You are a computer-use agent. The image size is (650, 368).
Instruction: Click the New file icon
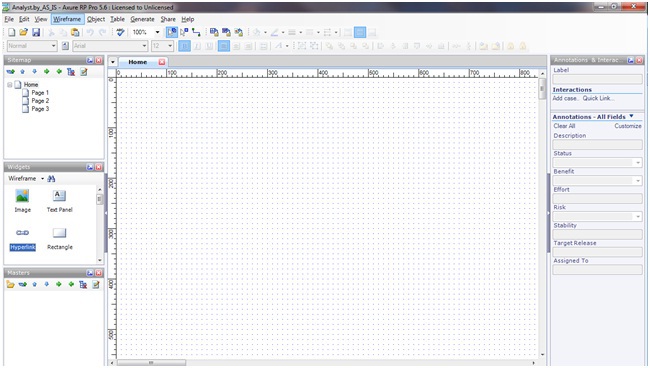click(x=12, y=32)
